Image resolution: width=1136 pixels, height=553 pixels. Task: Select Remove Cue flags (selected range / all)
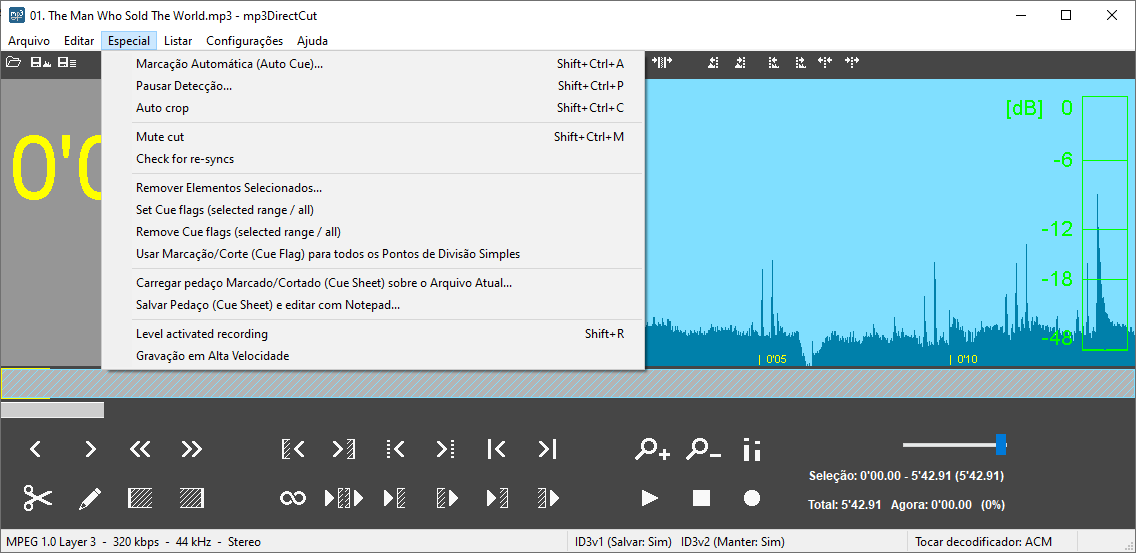pyautogui.click(x=372, y=232)
